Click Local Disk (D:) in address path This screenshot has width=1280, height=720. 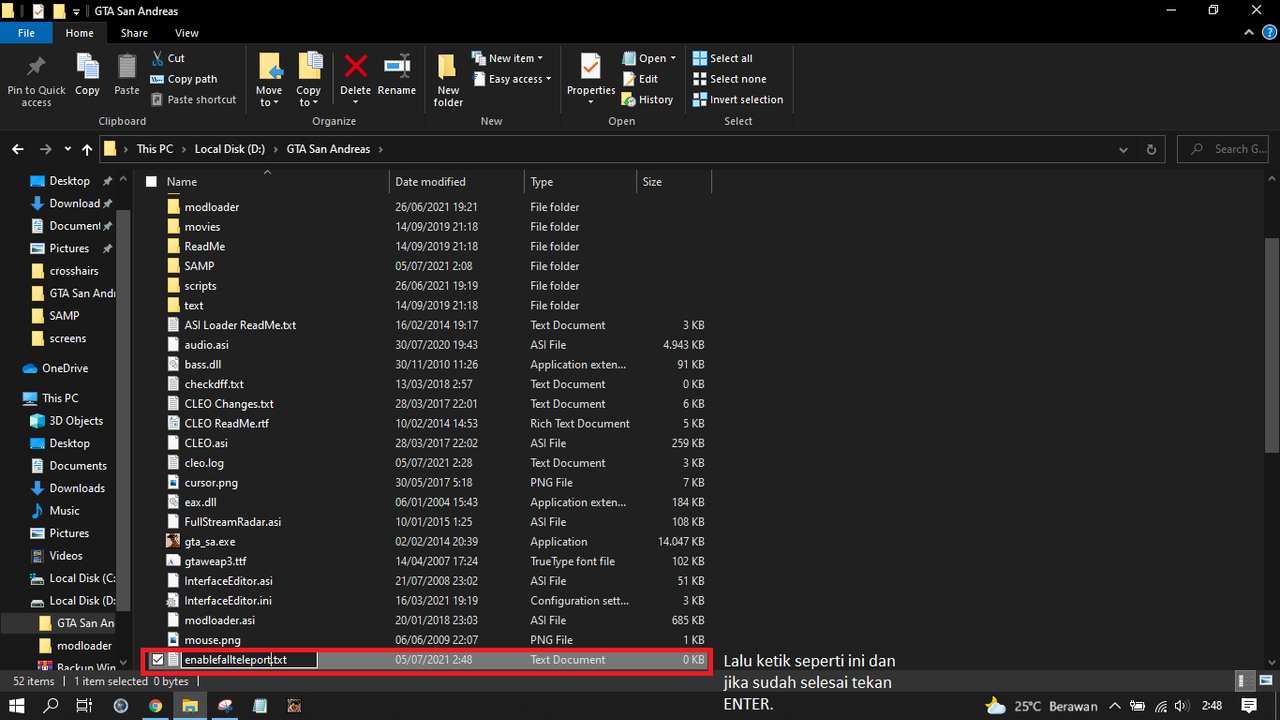click(x=229, y=149)
